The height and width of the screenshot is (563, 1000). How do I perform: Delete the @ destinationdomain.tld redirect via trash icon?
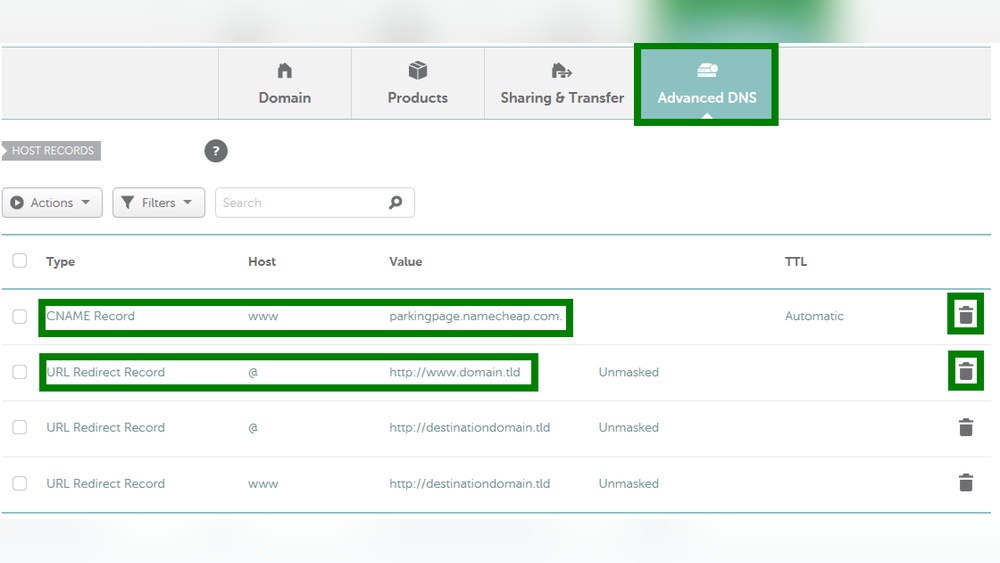tap(966, 427)
